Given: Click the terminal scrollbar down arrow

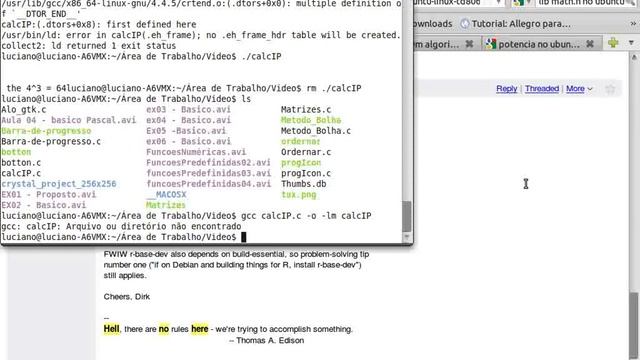Looking at the screenshot, I should click(x=407, y=237).
